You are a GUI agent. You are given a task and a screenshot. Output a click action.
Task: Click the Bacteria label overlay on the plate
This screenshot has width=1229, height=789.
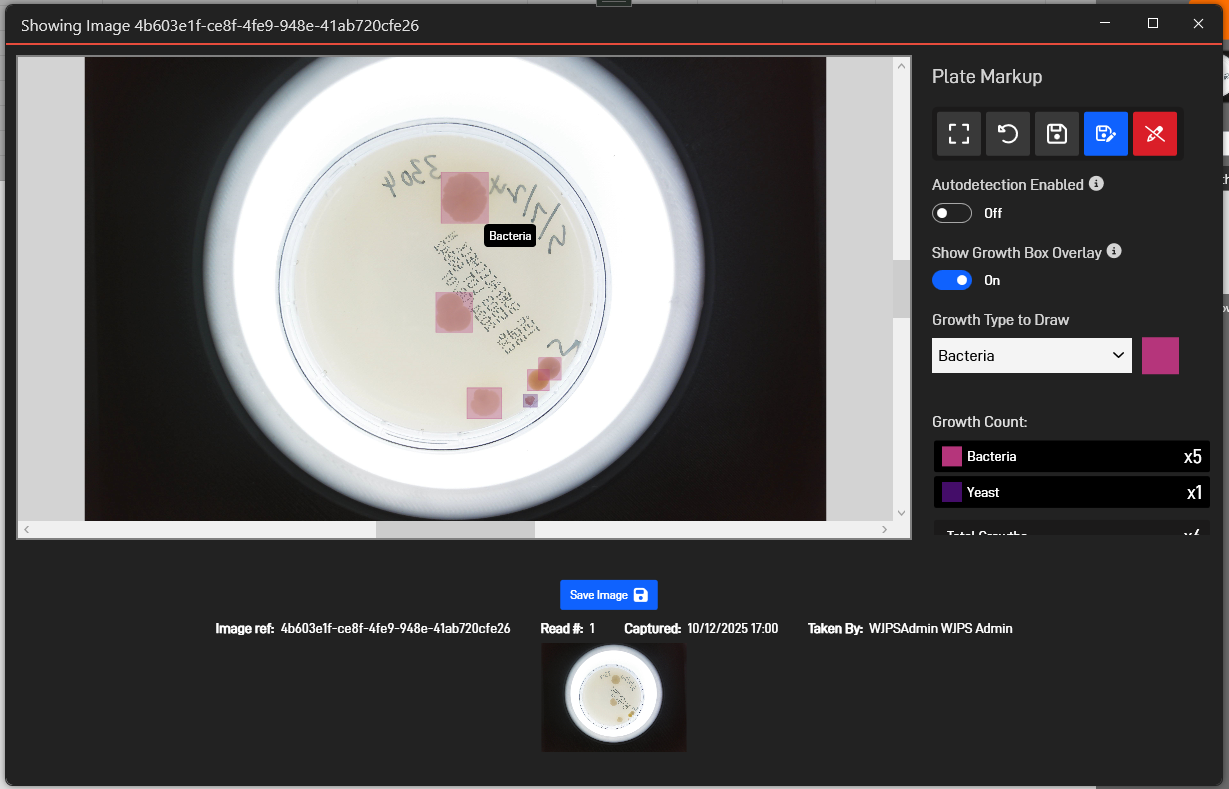510,235
